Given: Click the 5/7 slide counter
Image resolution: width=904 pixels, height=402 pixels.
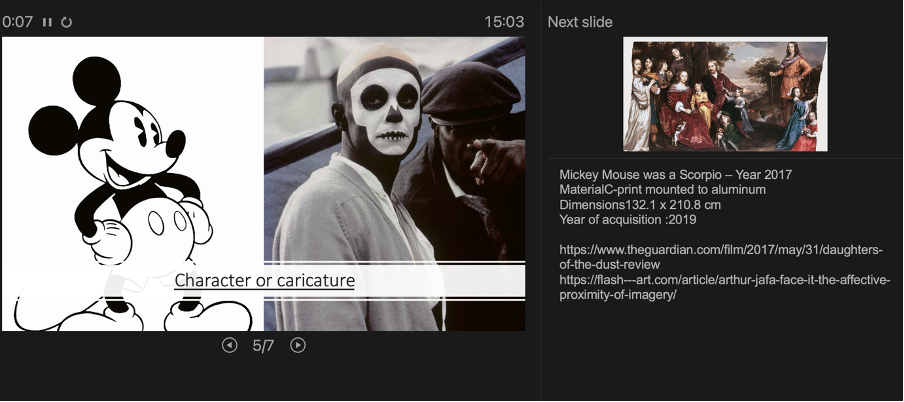Looking at the screenshot, I should pyautogui.click(x=263, y=345).
